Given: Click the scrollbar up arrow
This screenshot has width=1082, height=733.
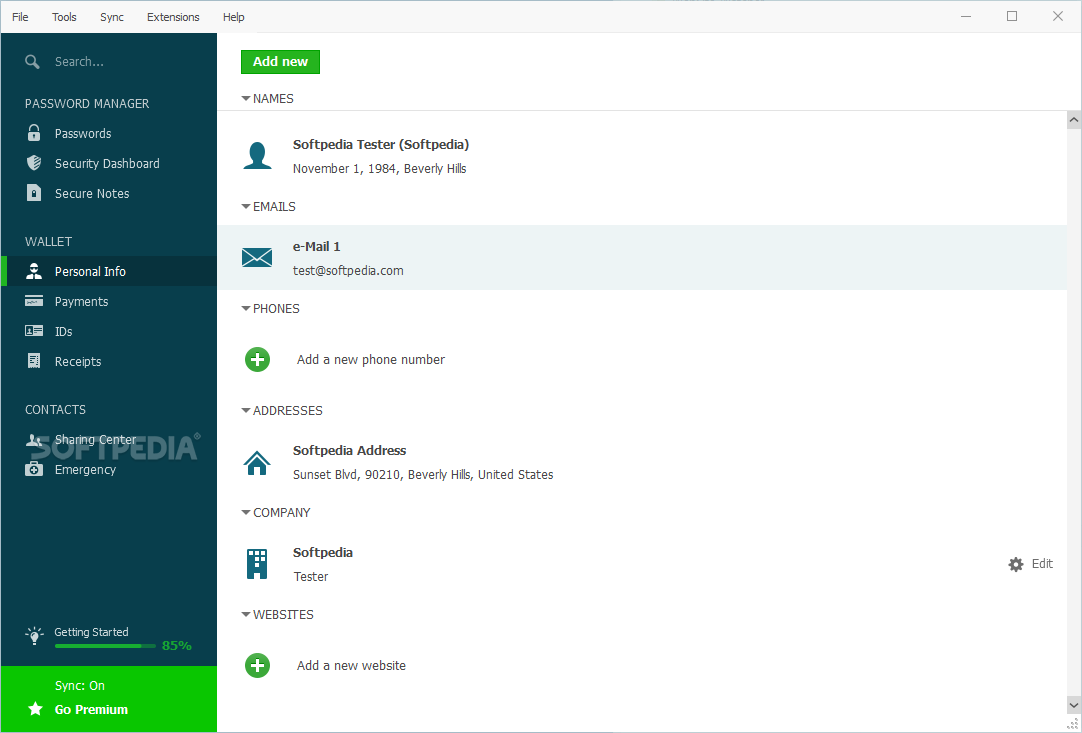Looking at the screenshot, I should click(1074, 120).
